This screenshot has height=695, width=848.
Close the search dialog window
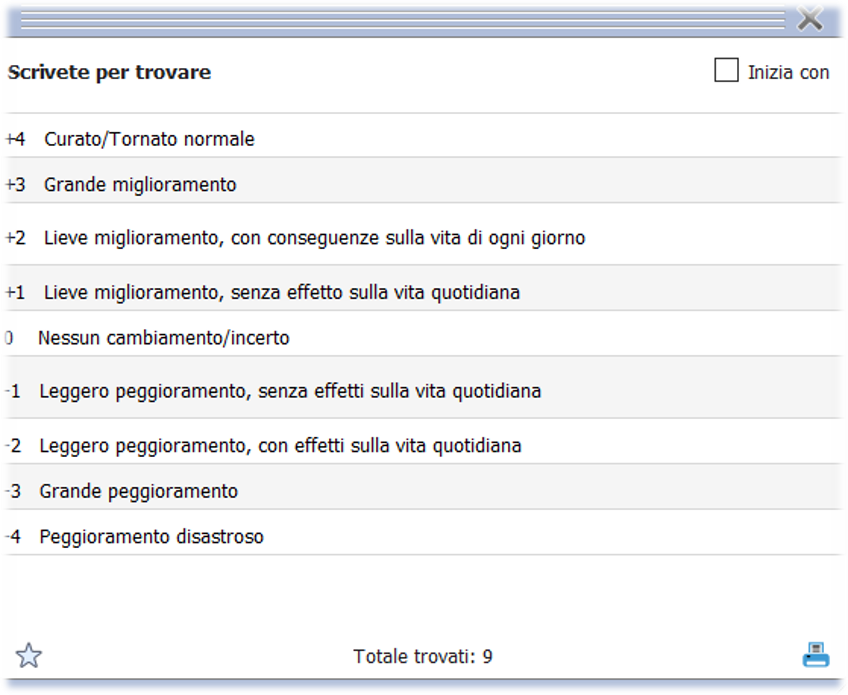pyautogui.click(x=810, y=17)
